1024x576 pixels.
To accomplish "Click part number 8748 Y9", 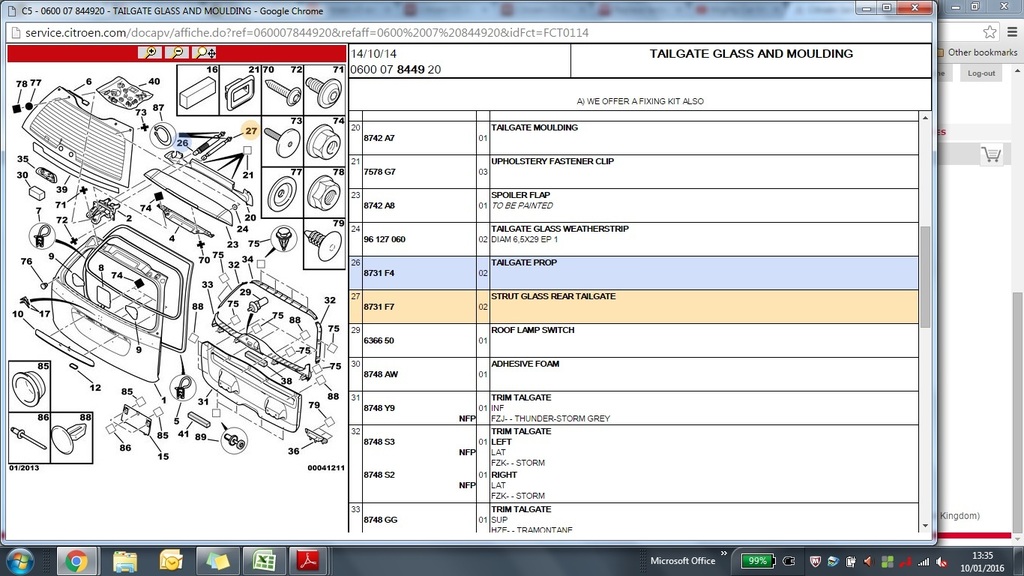I will click(x=379, y=408).
